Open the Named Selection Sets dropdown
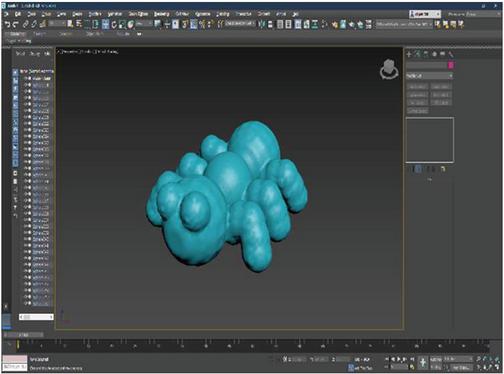Viewport: 504px width, 374px height. point(240,24)
